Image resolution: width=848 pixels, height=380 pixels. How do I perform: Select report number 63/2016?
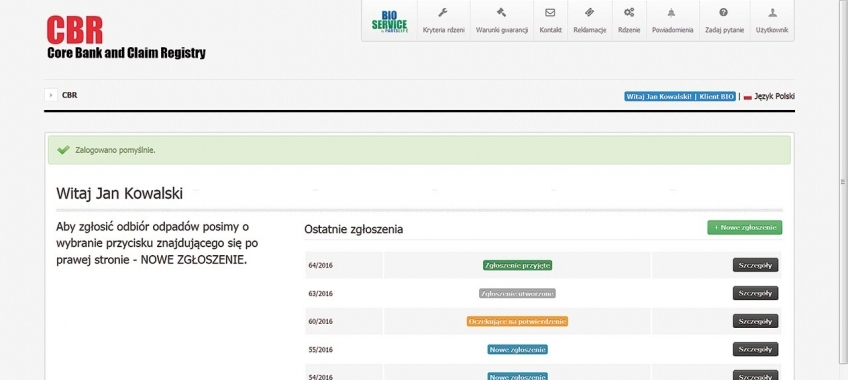tap(321, 294)
